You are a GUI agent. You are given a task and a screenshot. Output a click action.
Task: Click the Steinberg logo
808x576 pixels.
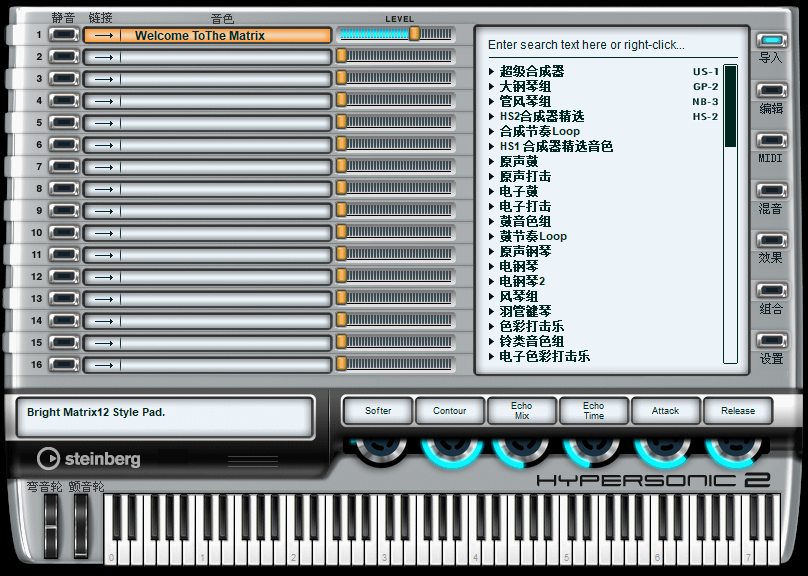[89, 458]
